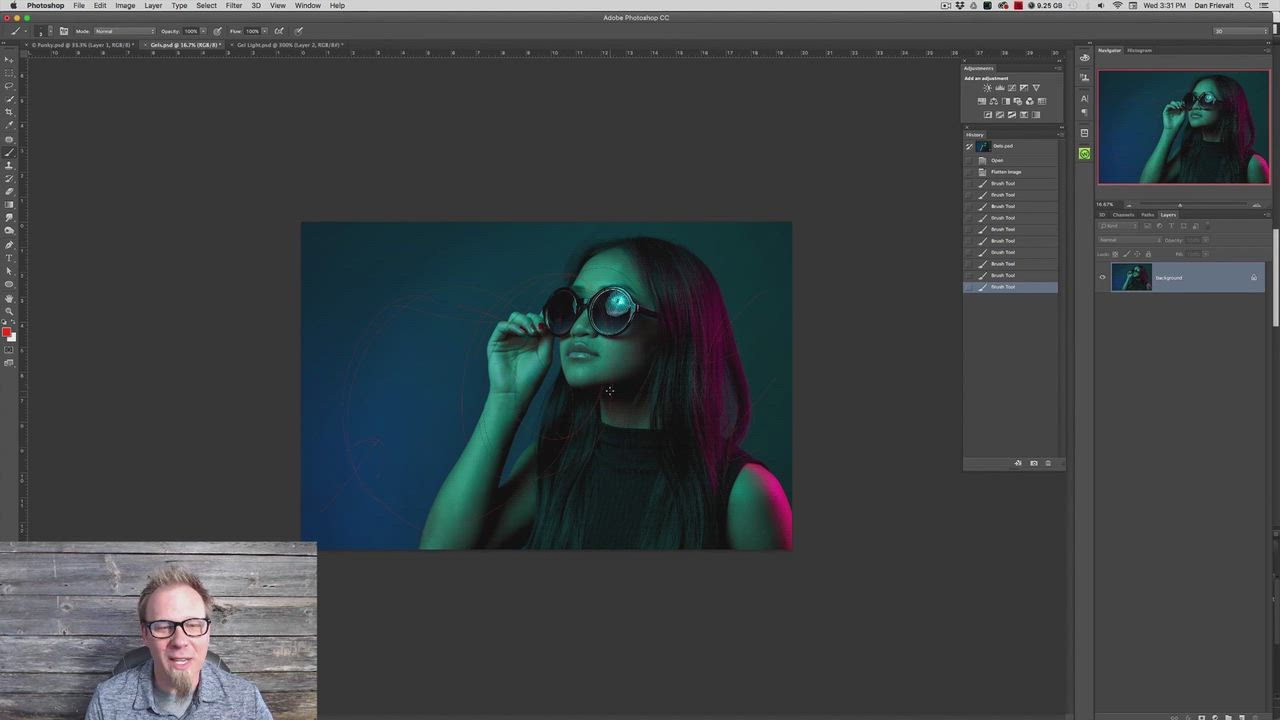This screenshot has width=1280, height=720.
Task: Pick the Clone Stamp tool
Action: click(x=9, y=165)
